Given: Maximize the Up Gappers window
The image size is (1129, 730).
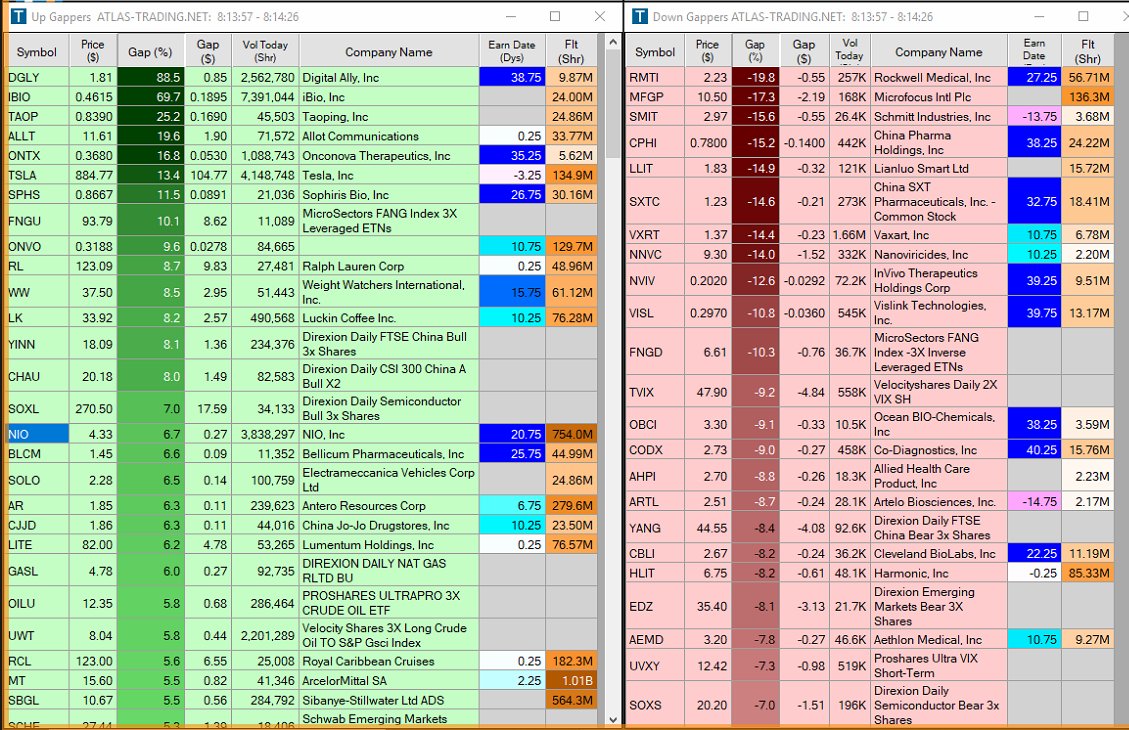Looking at the screenshot, I should click(554, 16).
